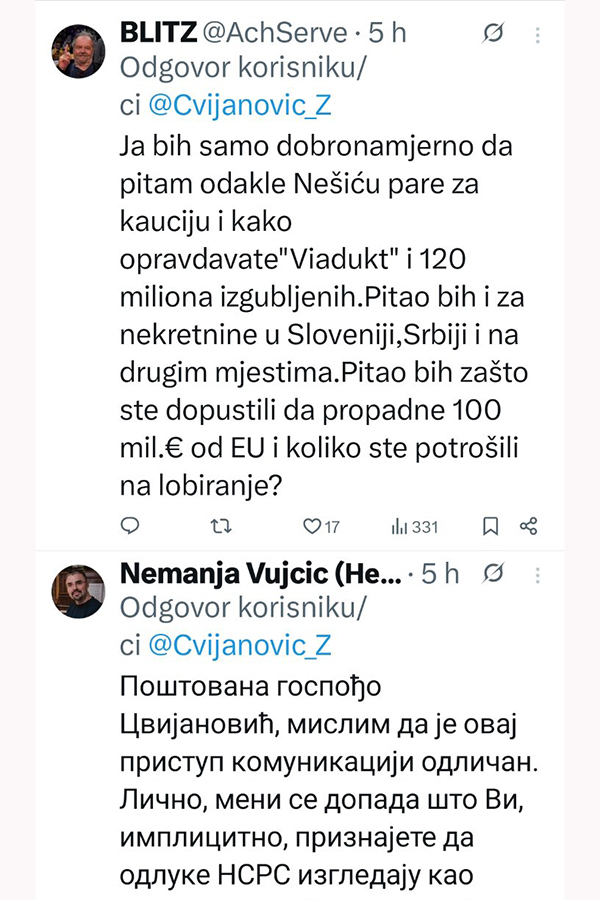Click the 5 h timestamp on Nemanja's tweet
This screenshot has height=900, width=600.
pyautogui.click(x=440, y=573)
